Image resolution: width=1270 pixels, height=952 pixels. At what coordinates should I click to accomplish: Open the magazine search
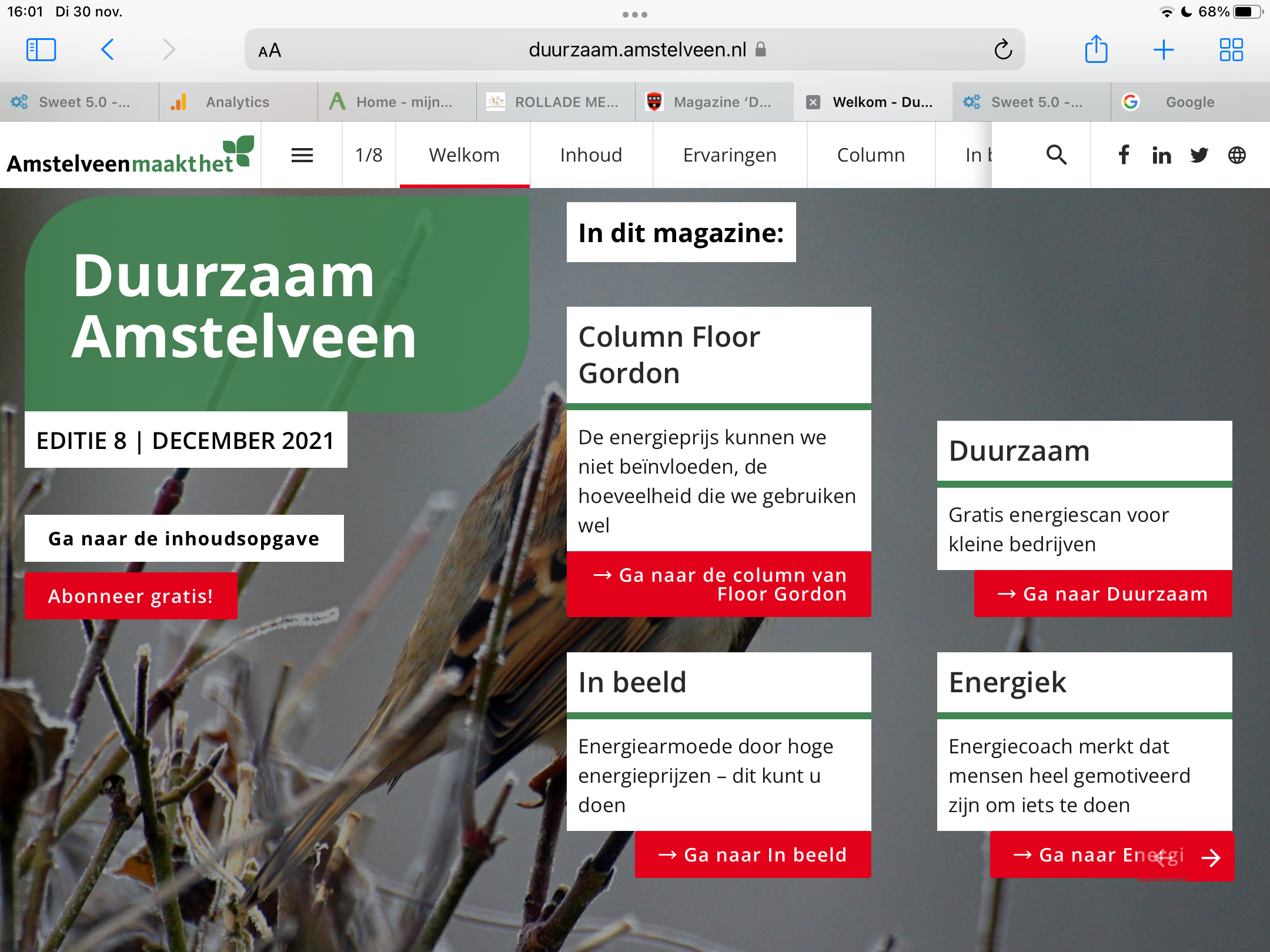point(1057,155)
